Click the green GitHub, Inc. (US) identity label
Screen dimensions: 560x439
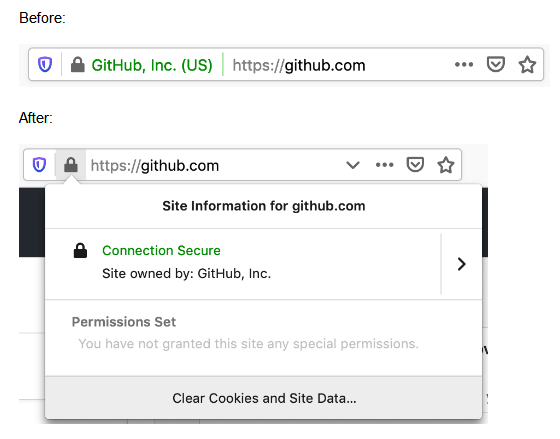click(x=152, y=65)
